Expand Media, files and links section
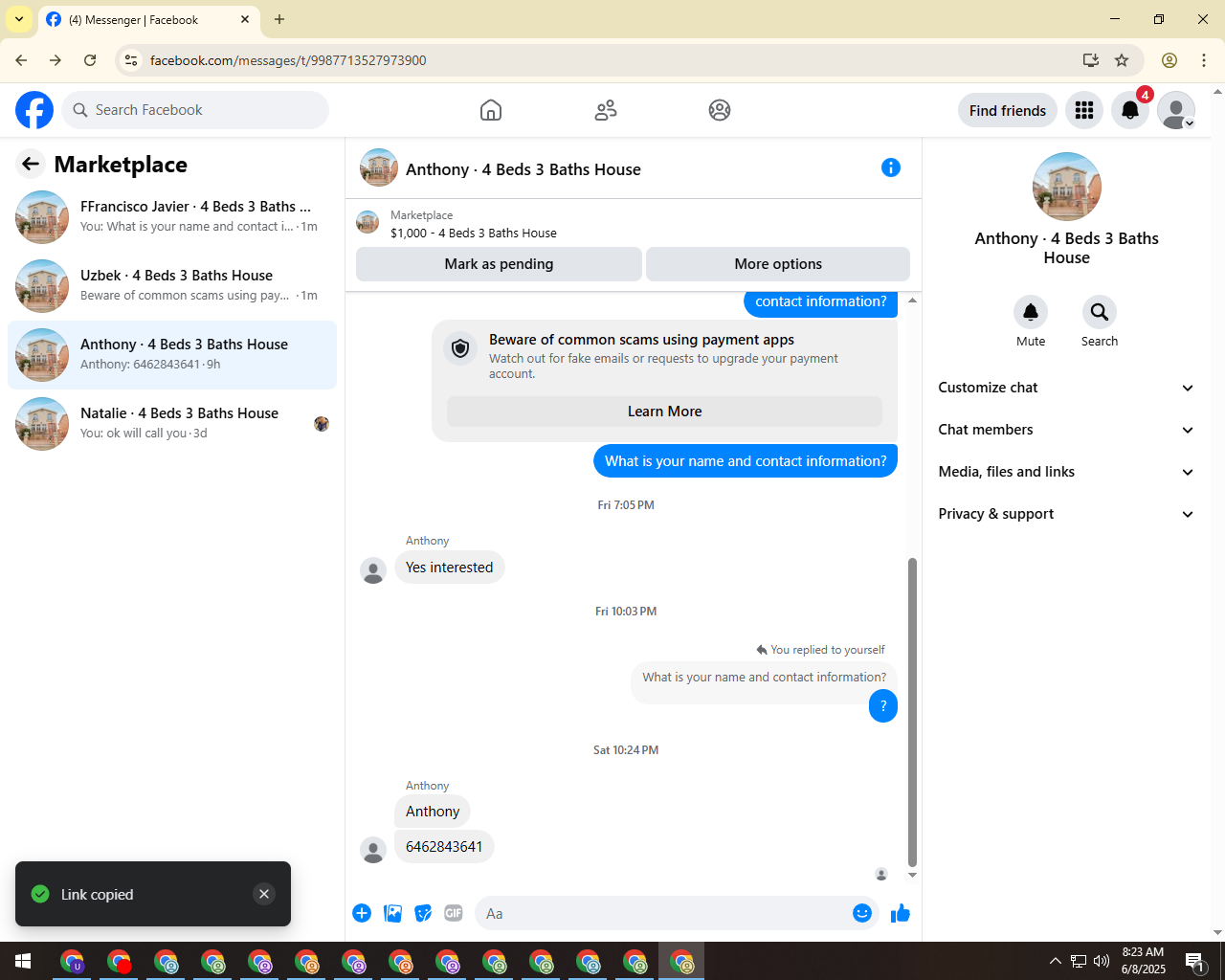Image resolution: width=1225 pixels, height=980 pixels. (x=1067, y=472)
